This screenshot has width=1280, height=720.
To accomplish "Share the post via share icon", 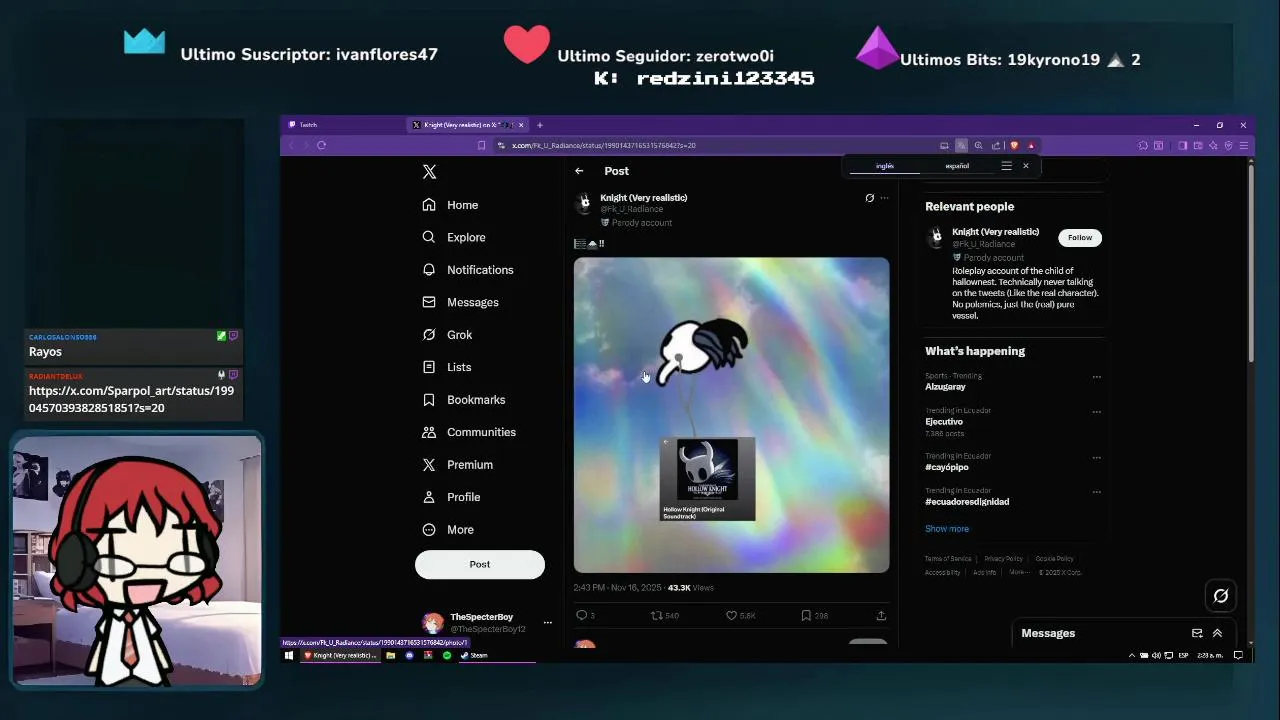I will click(881, 616).
